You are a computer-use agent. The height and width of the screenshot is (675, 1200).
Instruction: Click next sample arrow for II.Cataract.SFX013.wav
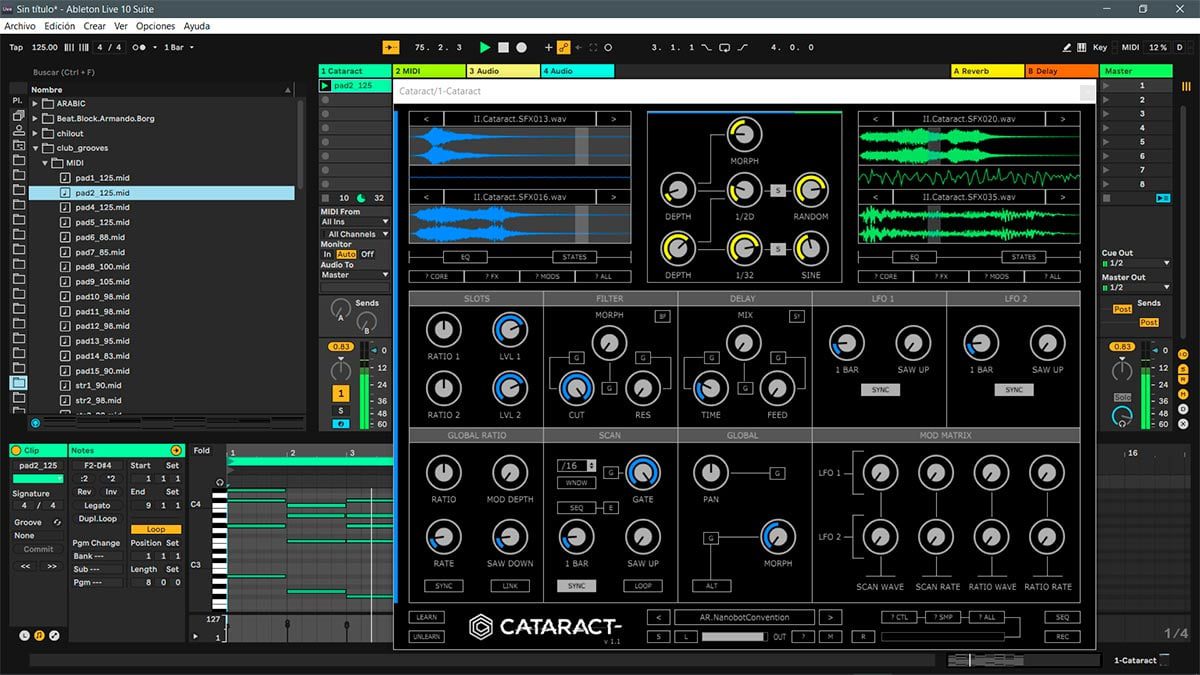[x=612, y=119]
